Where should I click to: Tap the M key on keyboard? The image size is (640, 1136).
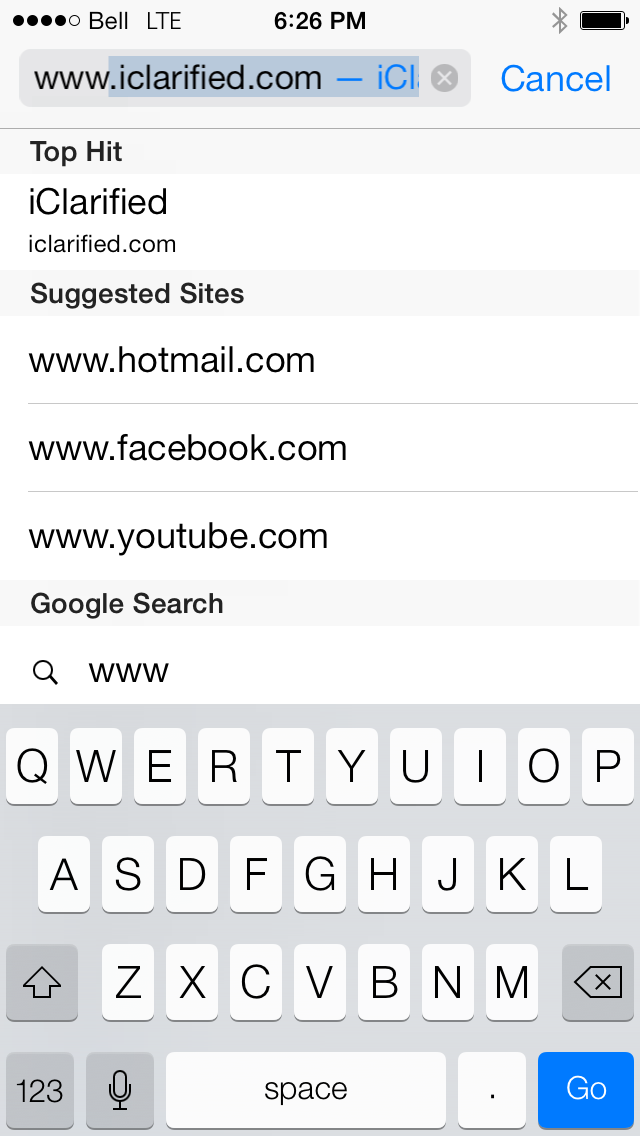512,982
